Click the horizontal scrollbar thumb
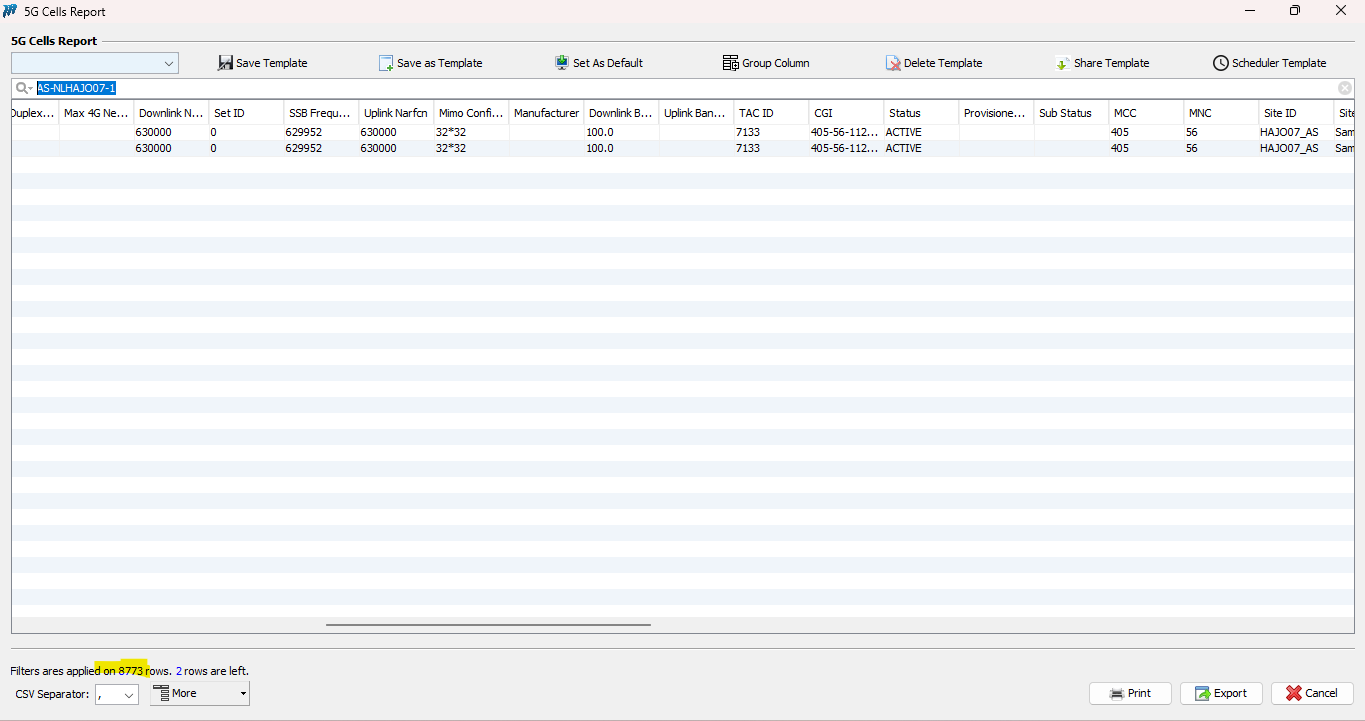This screenshot has height=721, width=1365. coord(488,625)
